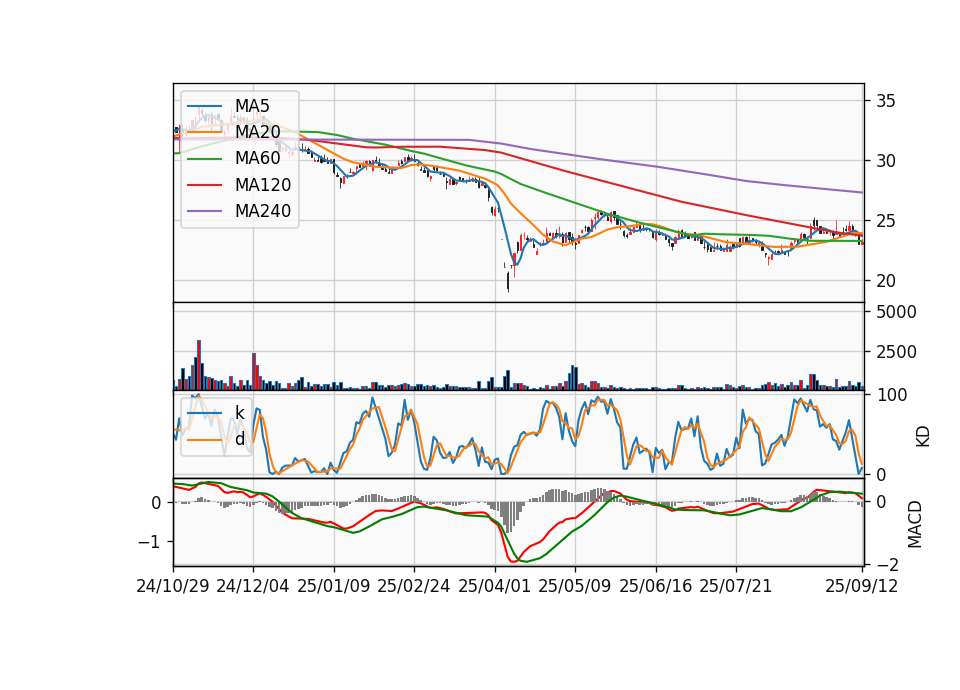Click the MA20 legend label
960x690 pixels.
pyautogui.click(x=257, y=132)
